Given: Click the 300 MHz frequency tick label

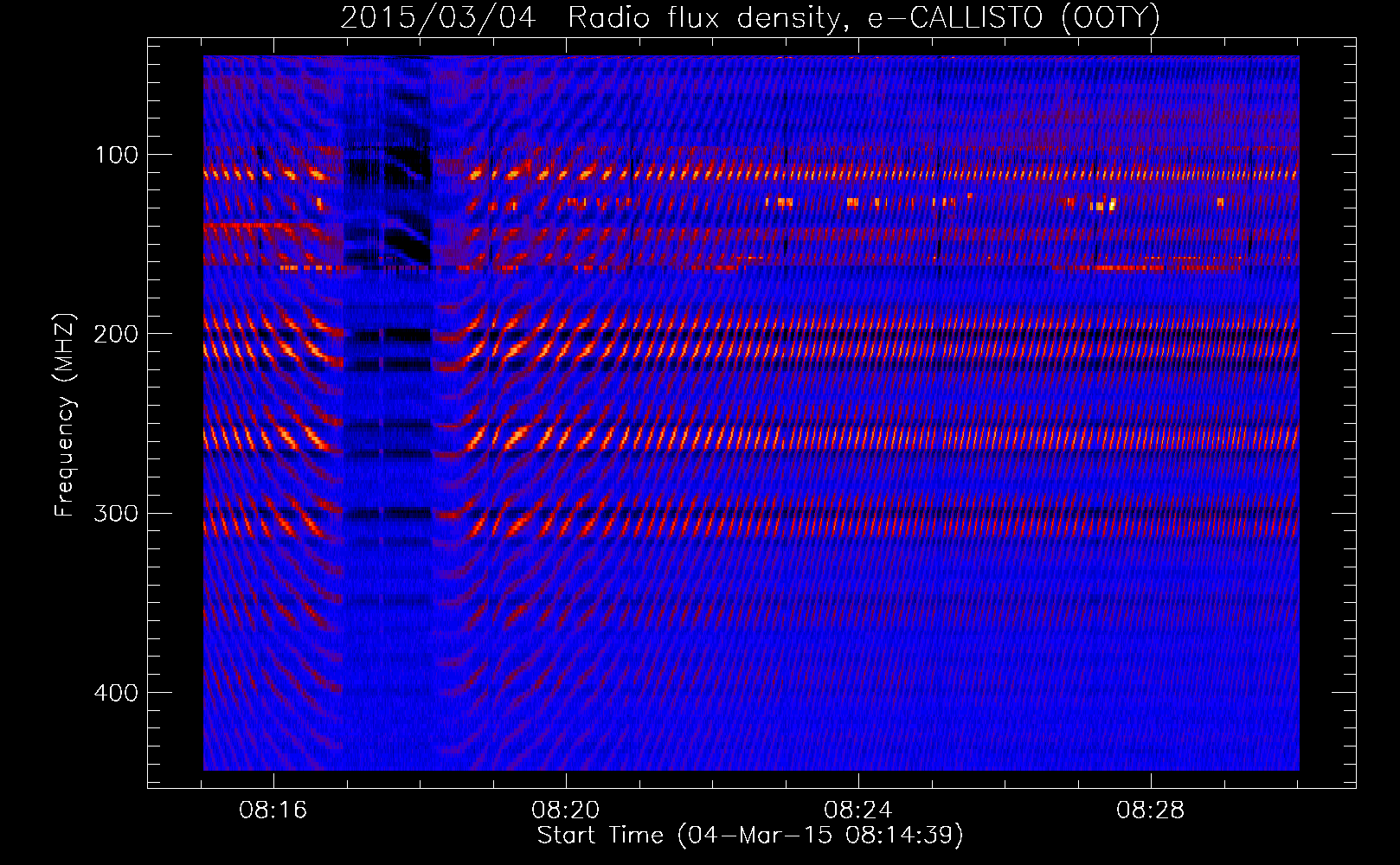Looking at the screenshot, I should point(116,514).
